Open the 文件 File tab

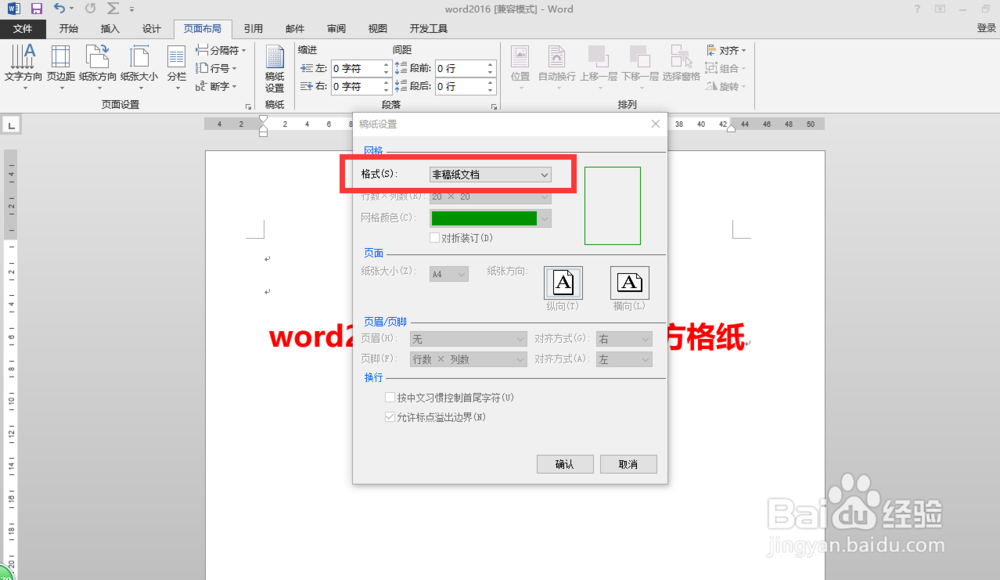click(22, 29)
